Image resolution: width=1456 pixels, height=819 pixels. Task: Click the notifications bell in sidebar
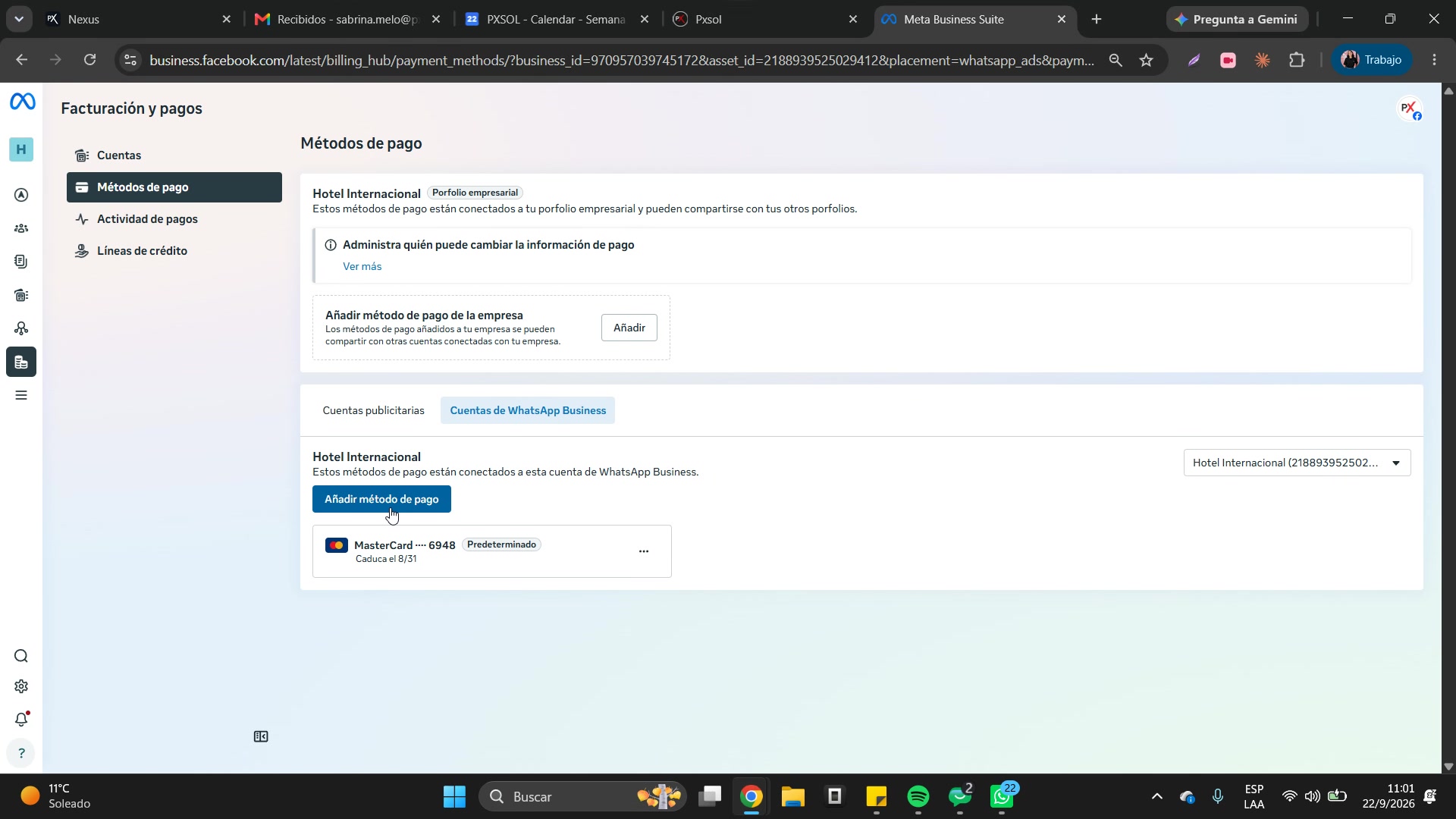[x=21, y=719]
